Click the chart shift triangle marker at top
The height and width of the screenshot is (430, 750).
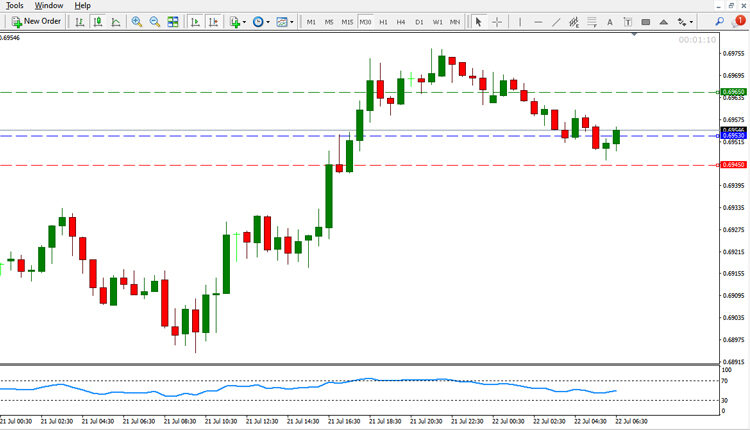point(634,34)
